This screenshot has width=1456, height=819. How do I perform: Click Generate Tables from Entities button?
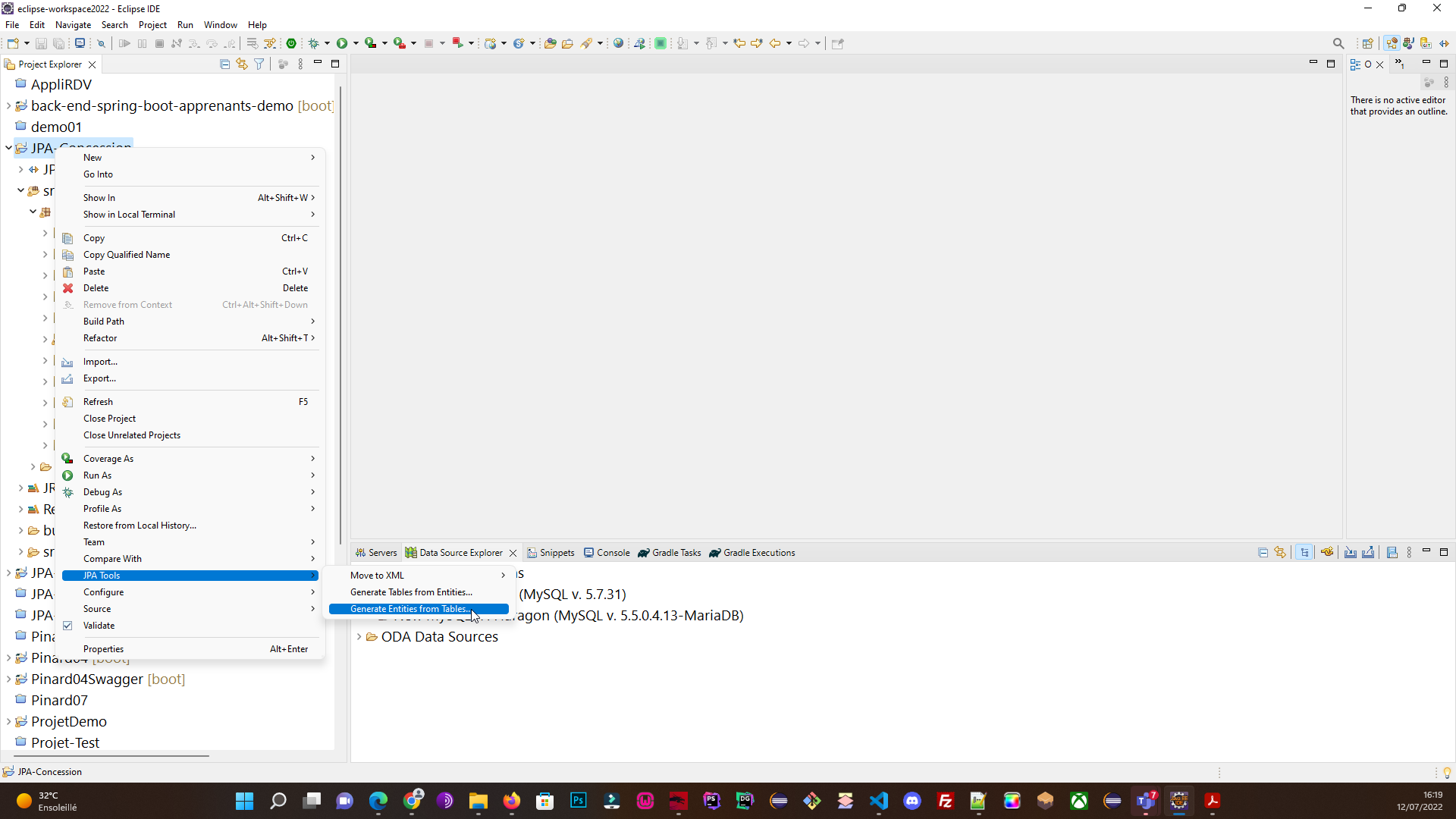tap(411, 591)
